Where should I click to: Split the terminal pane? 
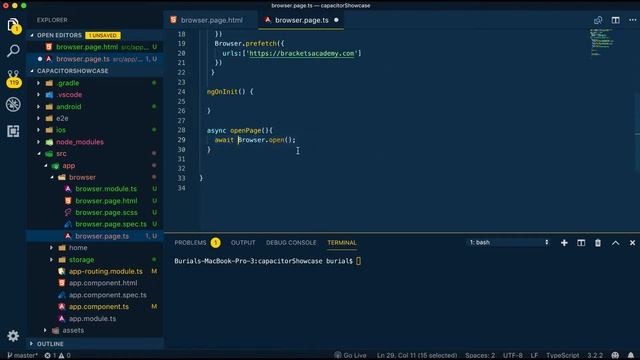tap(581, 243)
